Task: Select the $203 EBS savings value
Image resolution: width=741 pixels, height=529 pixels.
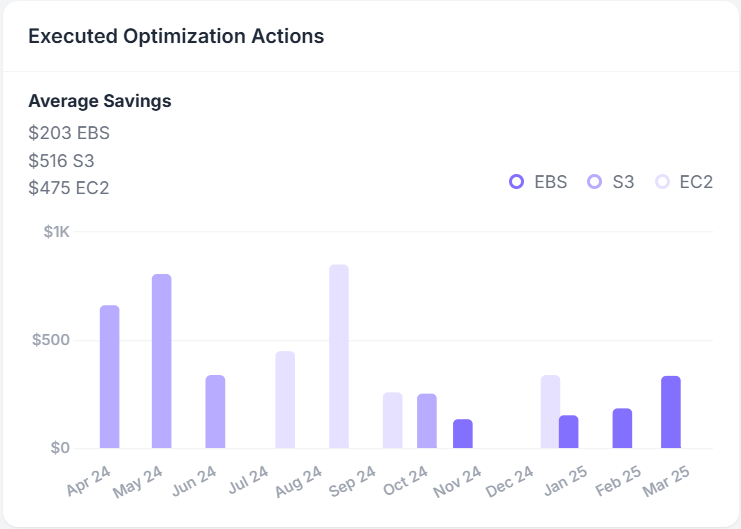Action: click(69, 132)
